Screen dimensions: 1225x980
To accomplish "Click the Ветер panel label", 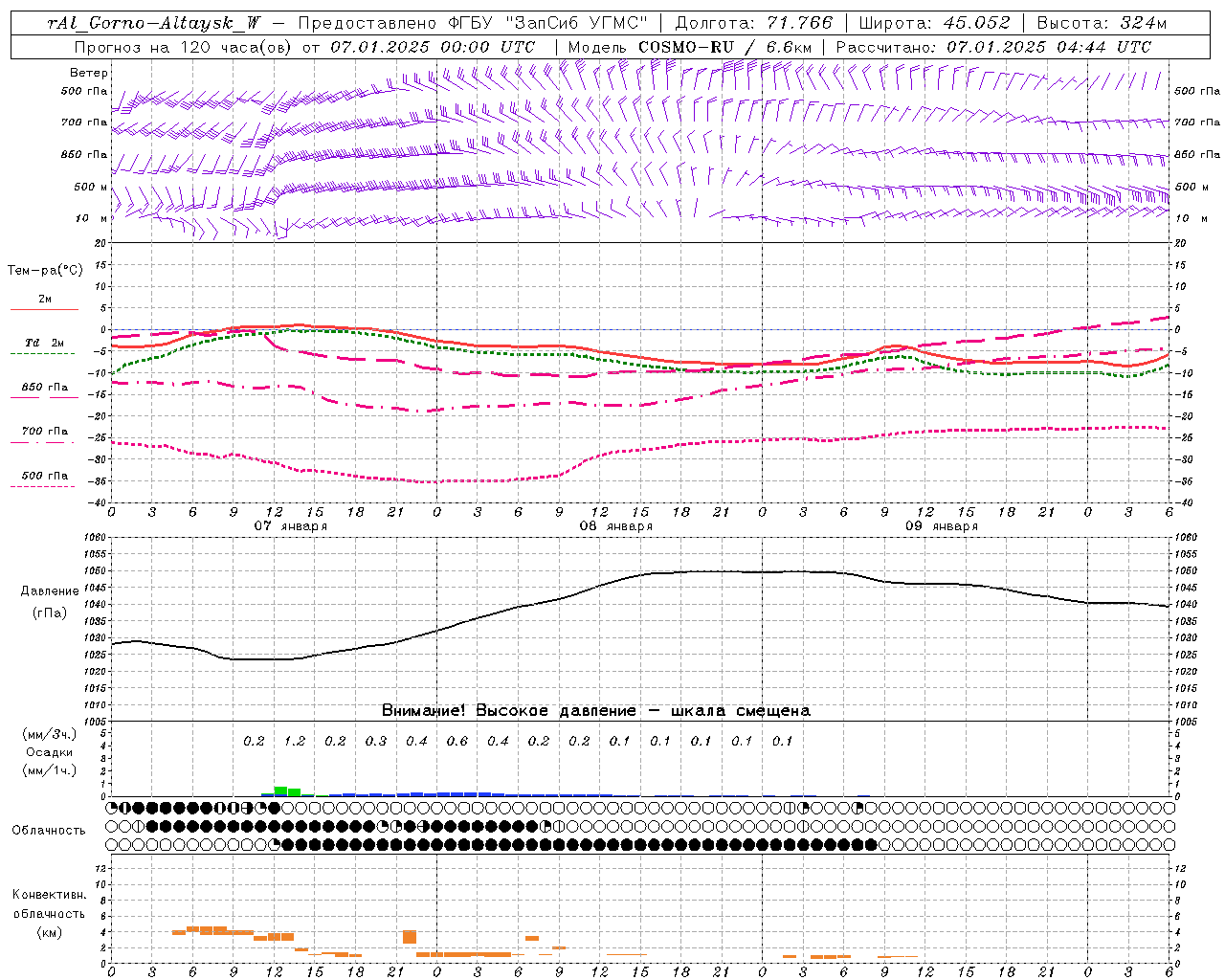I will point(89,73).
